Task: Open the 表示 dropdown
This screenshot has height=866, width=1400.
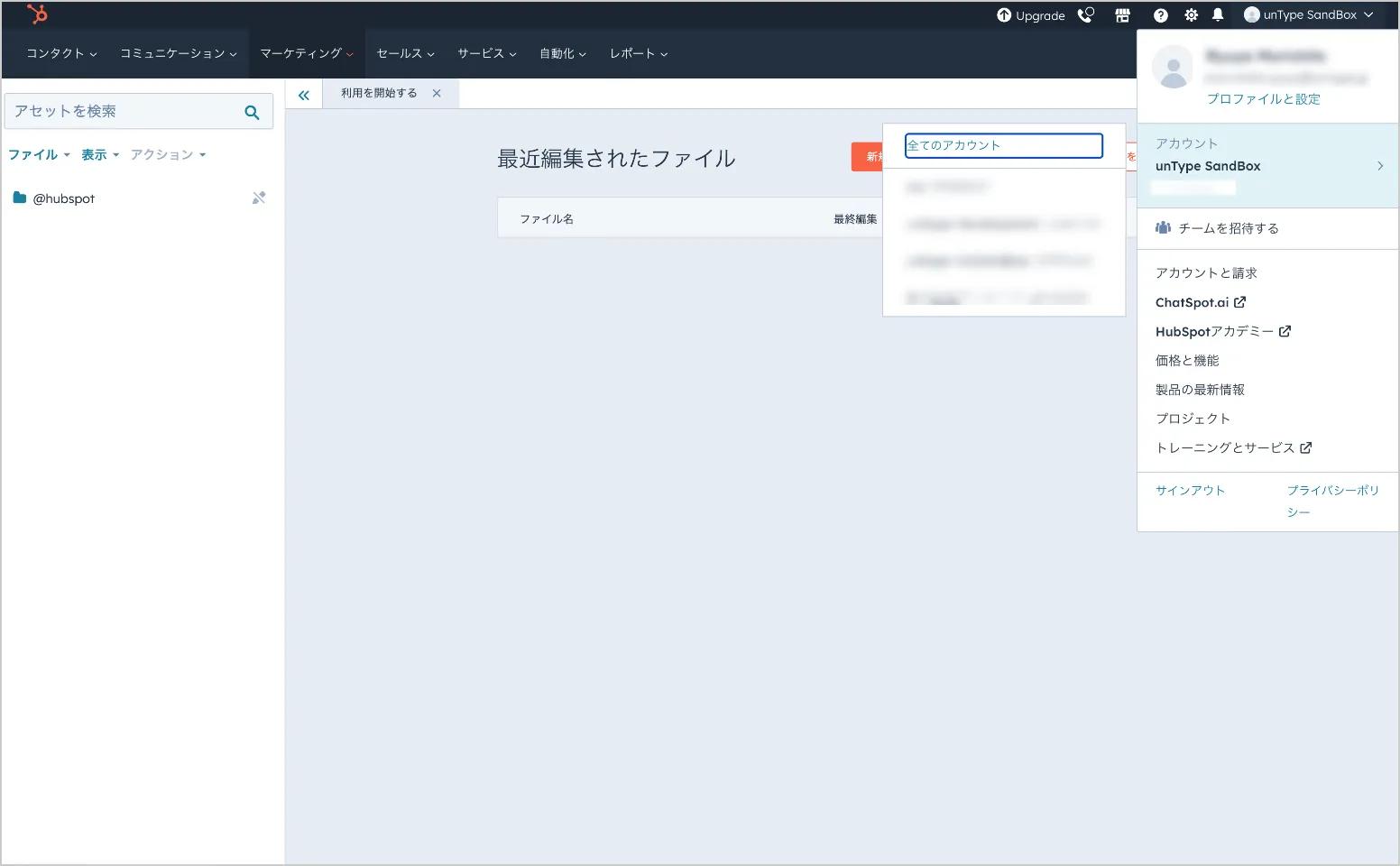Action: point(93,154)
